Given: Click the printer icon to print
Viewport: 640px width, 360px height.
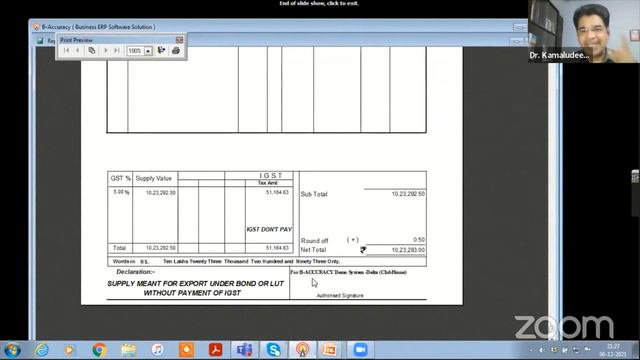Looking at the screenshot, I should click(176, 51).
